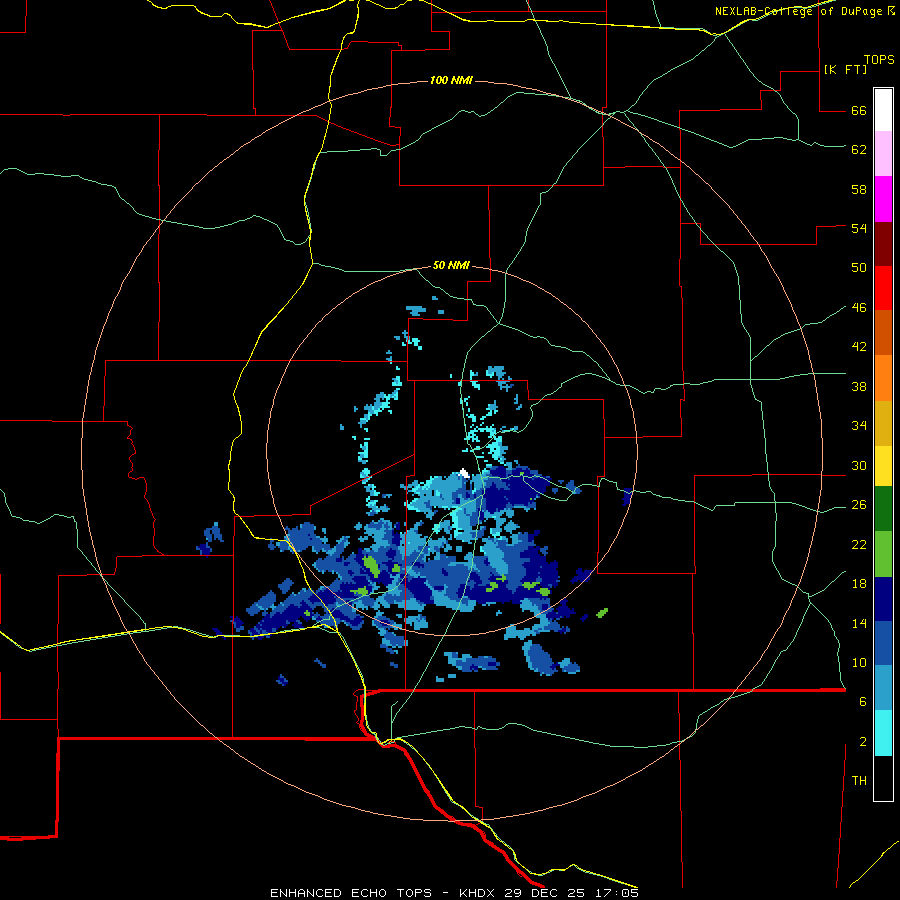Click the medium blue legend color segment
Image resolution: width=900 pixels, height=900 pixels.
coord(883,643)
